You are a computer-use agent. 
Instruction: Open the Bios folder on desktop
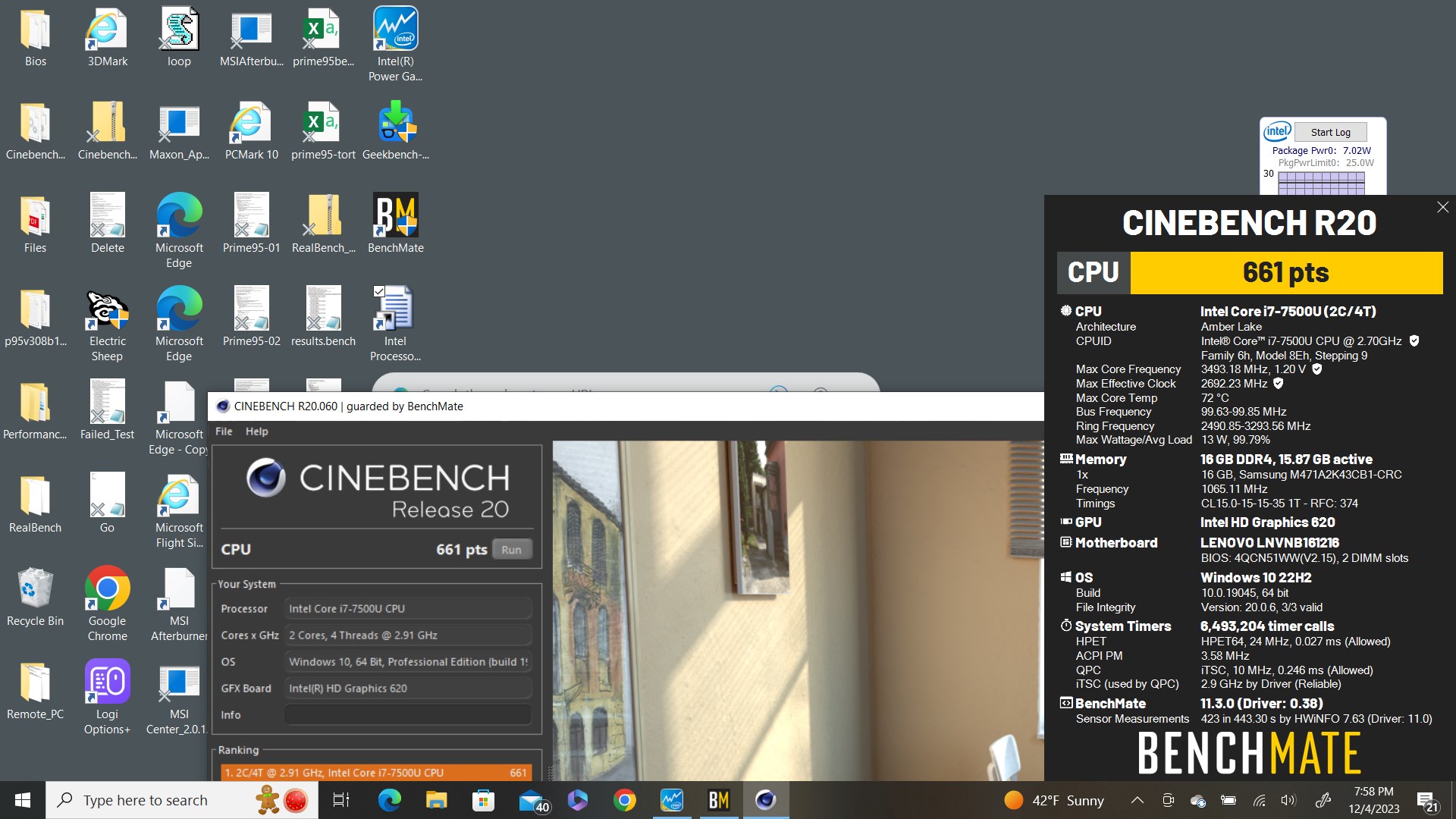35,38
